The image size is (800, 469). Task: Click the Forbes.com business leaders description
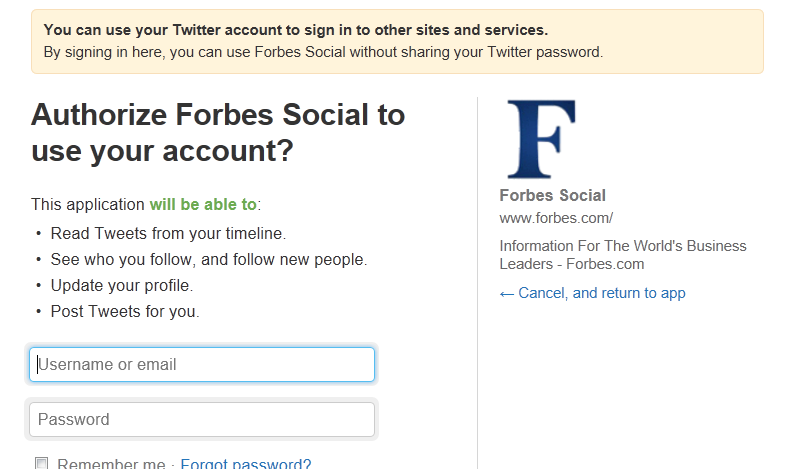tap(622, 255)
